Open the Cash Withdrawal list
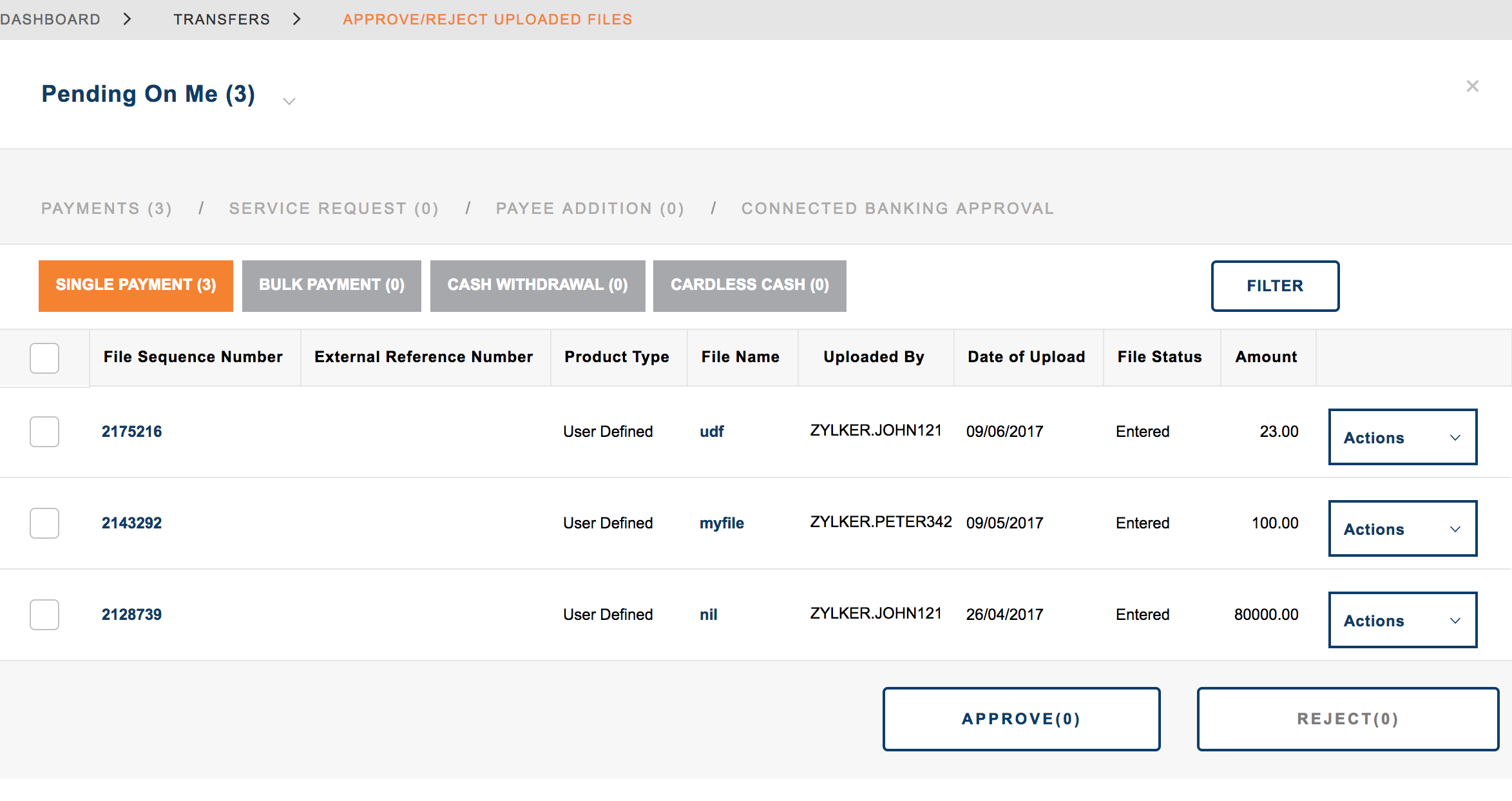 coord(537,285)
